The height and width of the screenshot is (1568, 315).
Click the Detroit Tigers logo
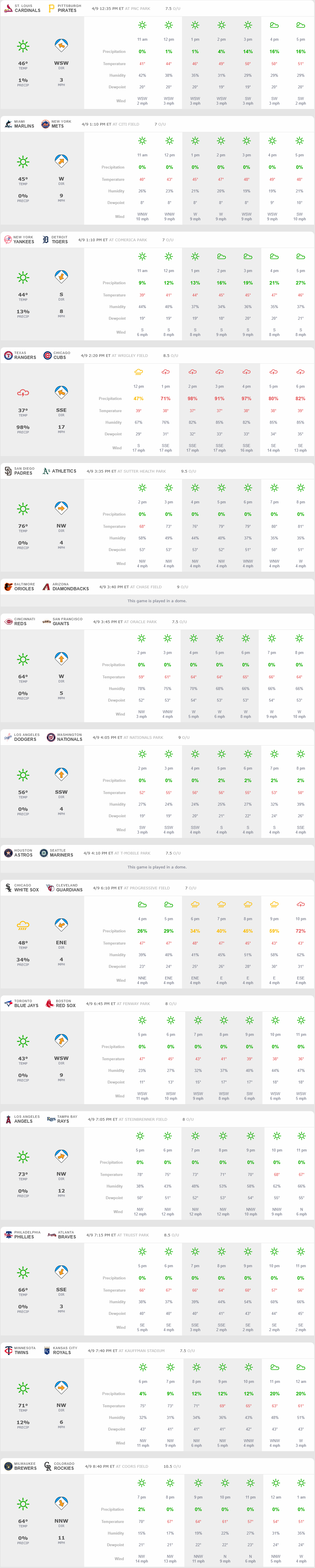pyautogui.click(x=45, y=240)
